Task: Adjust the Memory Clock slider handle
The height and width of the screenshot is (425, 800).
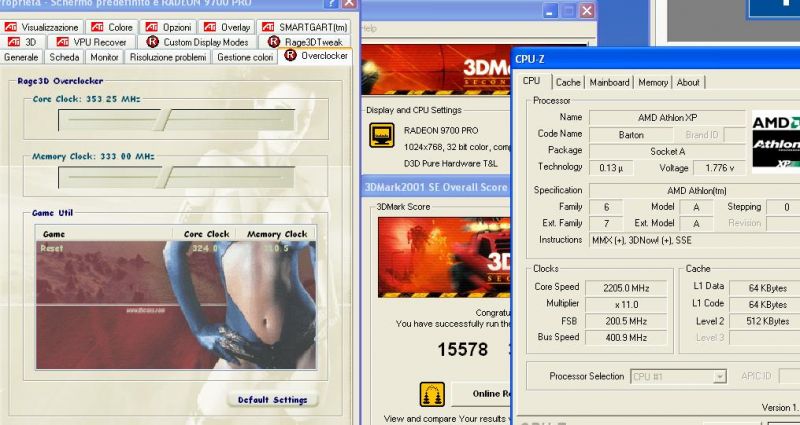Action: click(164, 177)
